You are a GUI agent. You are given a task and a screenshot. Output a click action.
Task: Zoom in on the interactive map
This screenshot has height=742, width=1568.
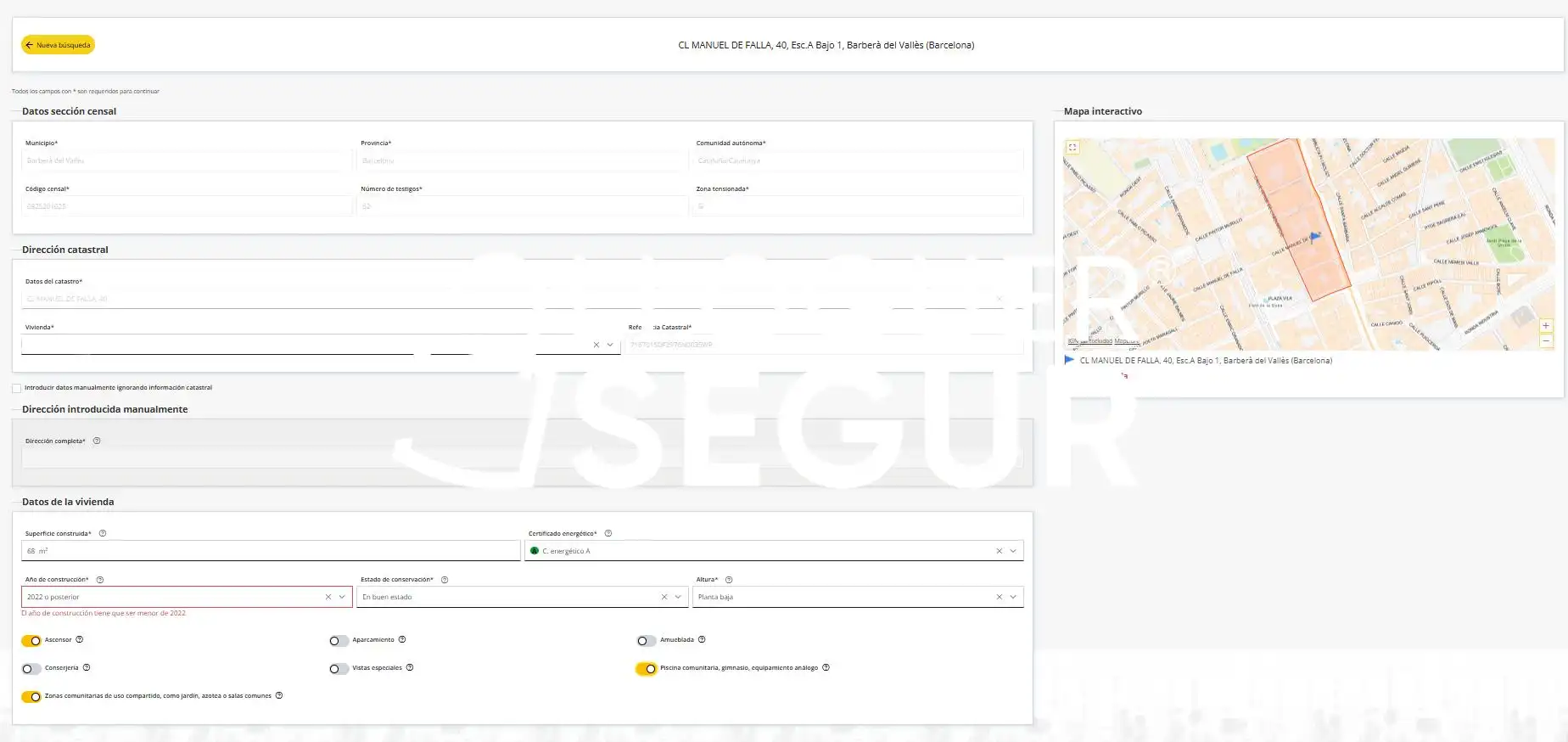[1546, 326]
